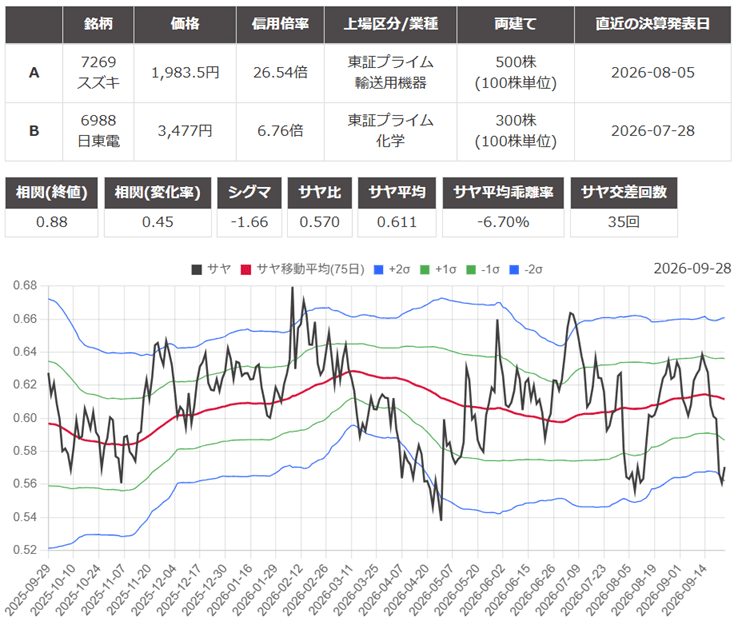Click the 2026-03-11 x-axis label

coord(331,589)
